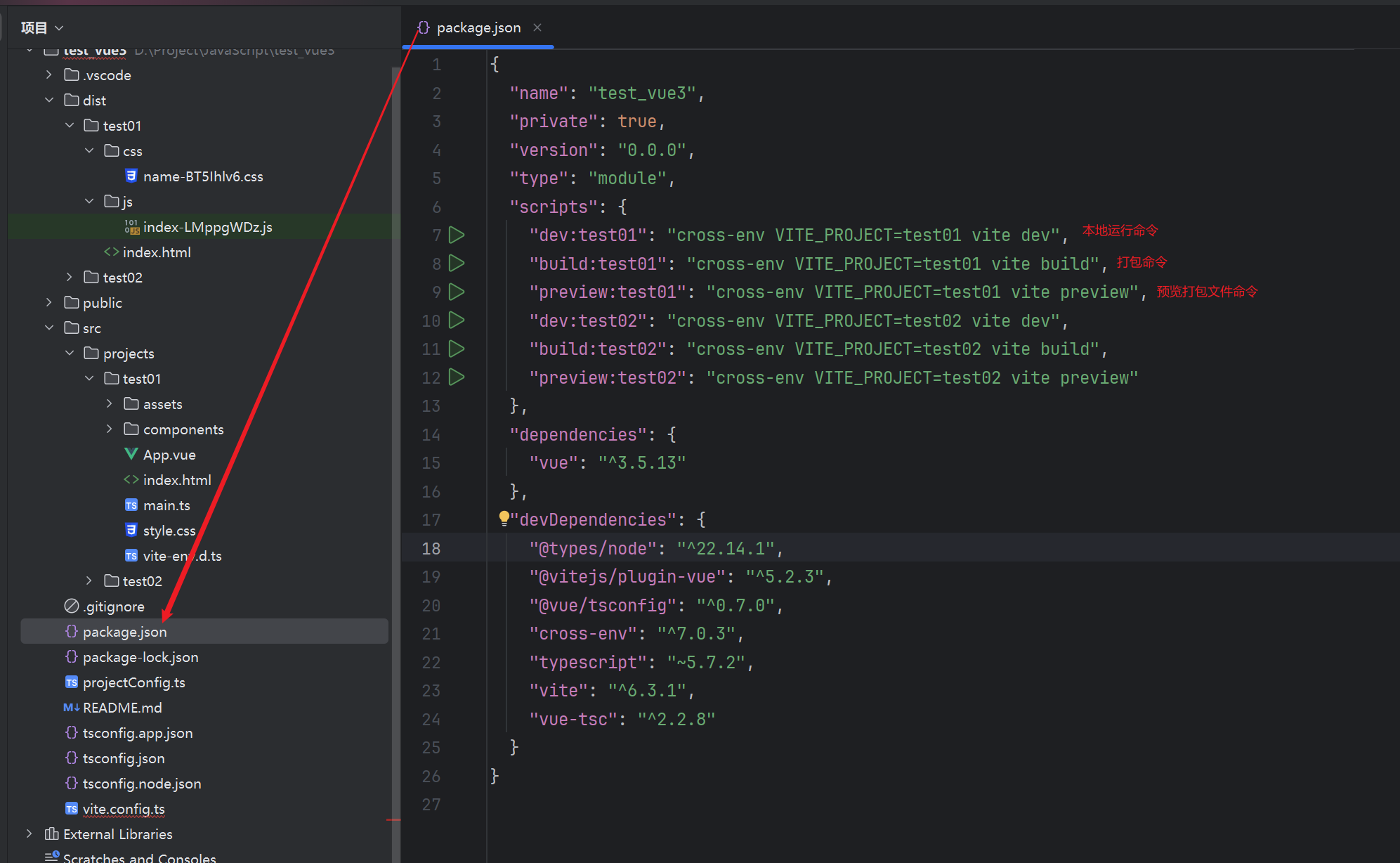Run build:test02 using gutter arrow
This screenshot has height=863, width=1400.
457,349
